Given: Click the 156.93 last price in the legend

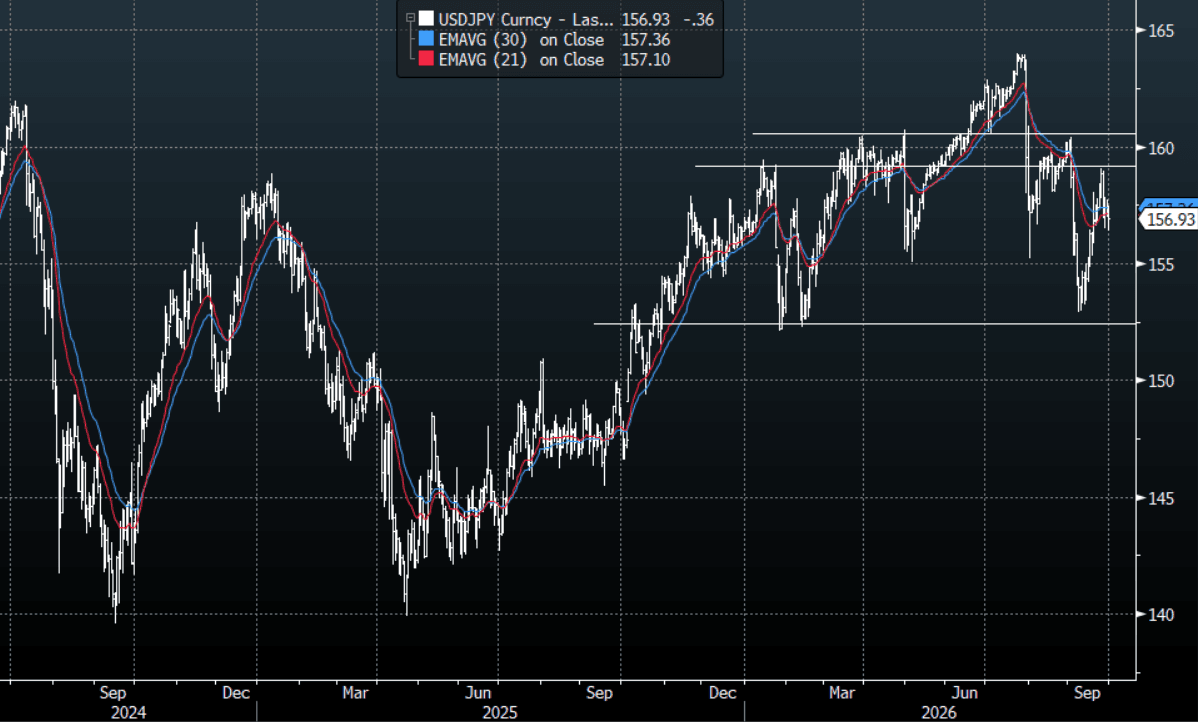Looking at the screenshot, I should point(646,19).
